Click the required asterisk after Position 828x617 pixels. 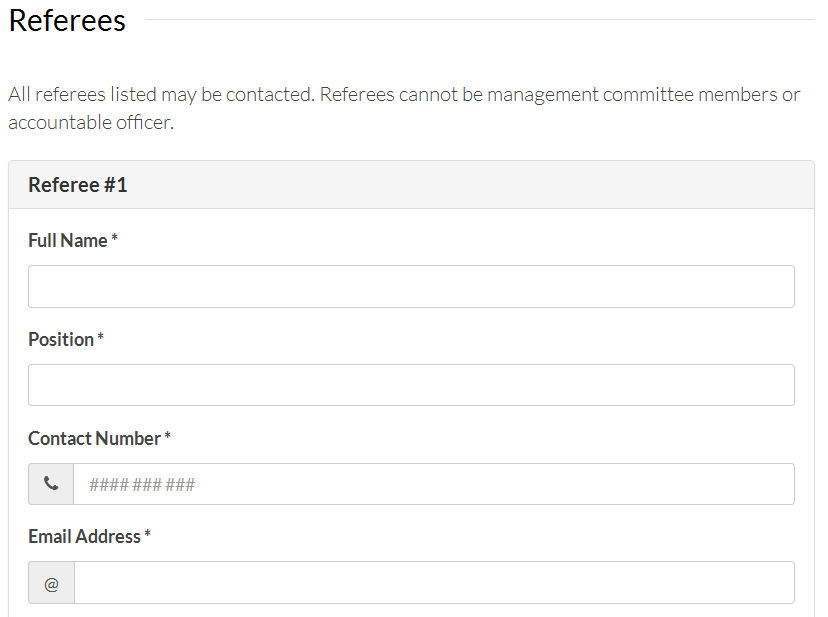[x=100, y=336]
